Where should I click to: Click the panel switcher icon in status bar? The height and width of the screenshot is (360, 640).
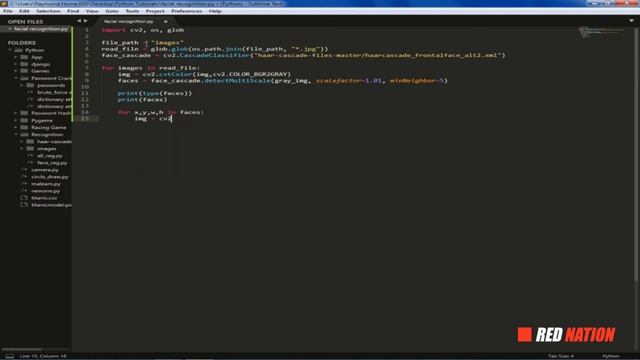click(x=10, y=356)
